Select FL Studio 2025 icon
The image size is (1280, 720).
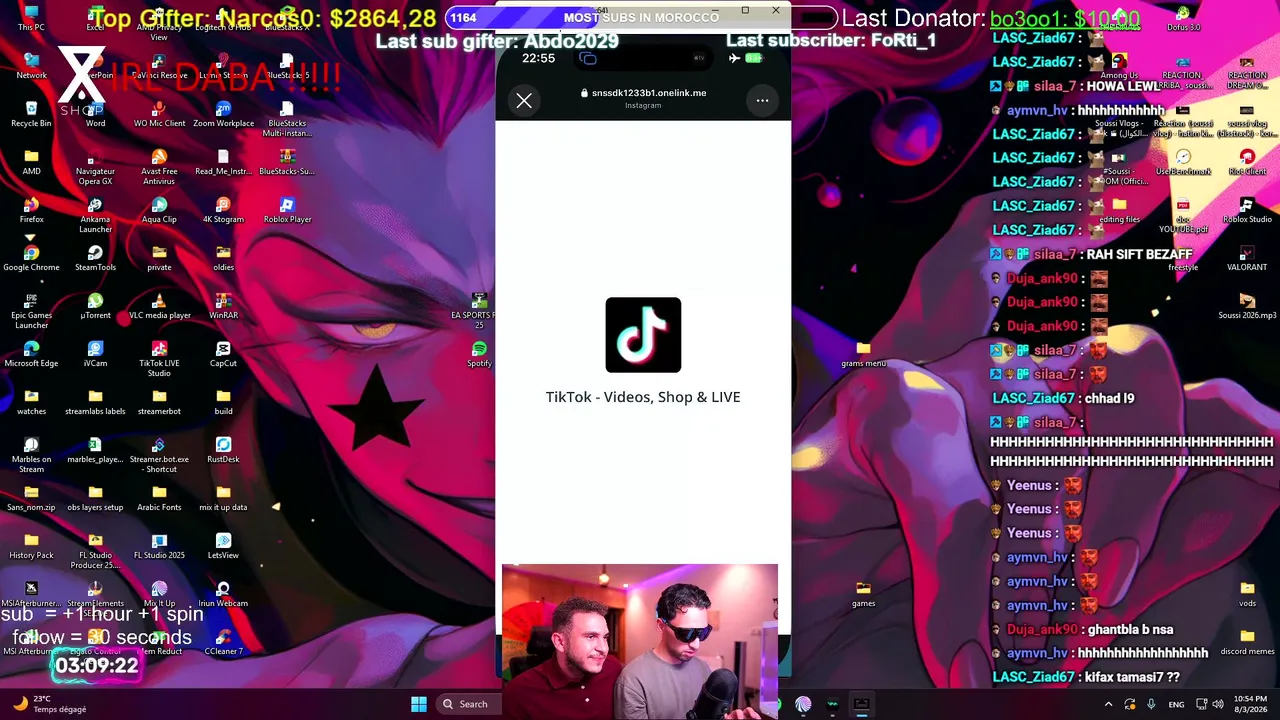(159, 545)
